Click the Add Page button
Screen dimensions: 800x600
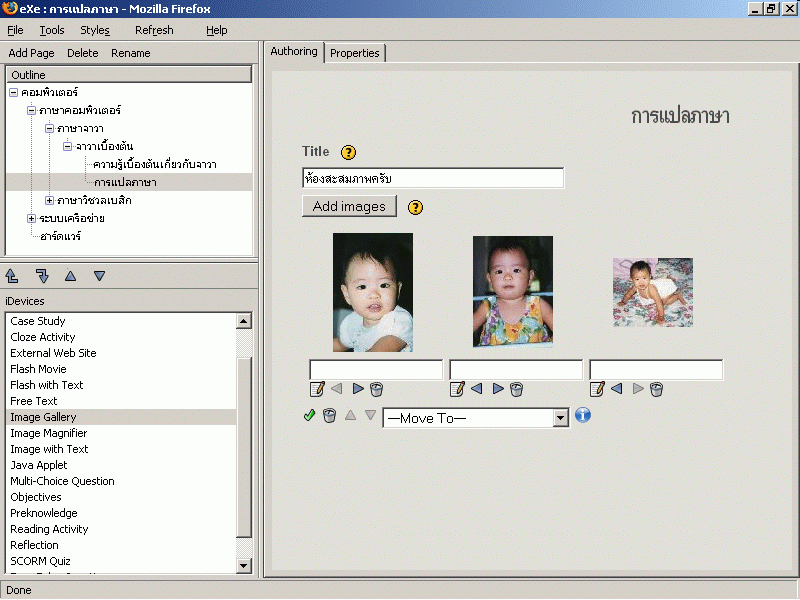pos(31,53)
